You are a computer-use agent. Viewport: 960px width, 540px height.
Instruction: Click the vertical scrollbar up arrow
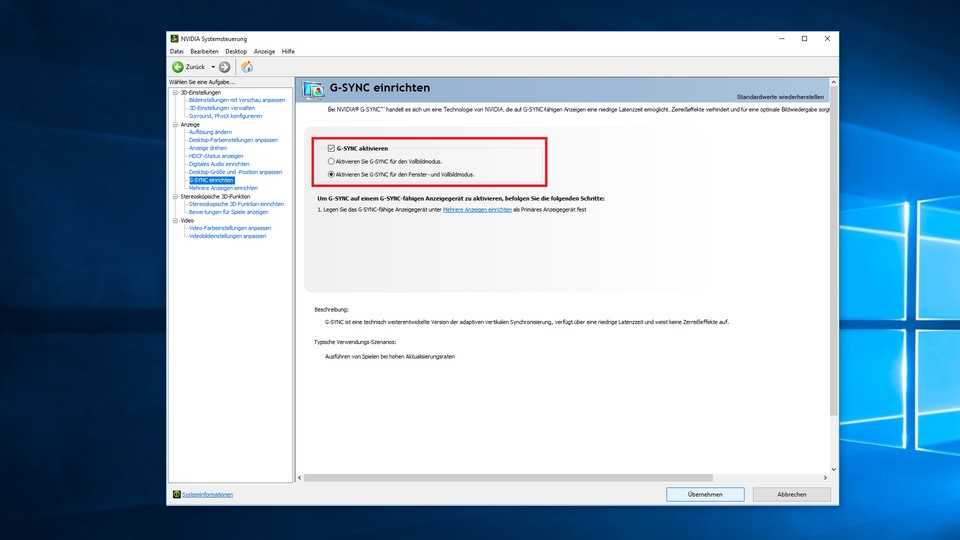(833, 82)
